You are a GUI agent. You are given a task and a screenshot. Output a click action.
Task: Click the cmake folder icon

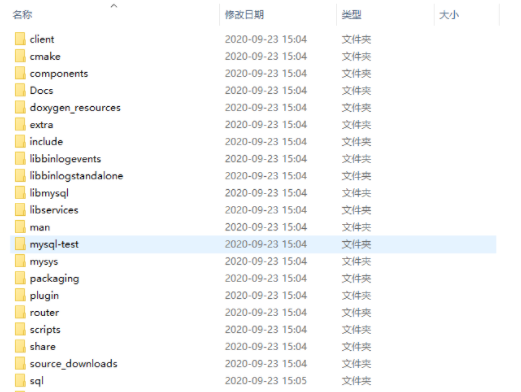pos(20,56)
